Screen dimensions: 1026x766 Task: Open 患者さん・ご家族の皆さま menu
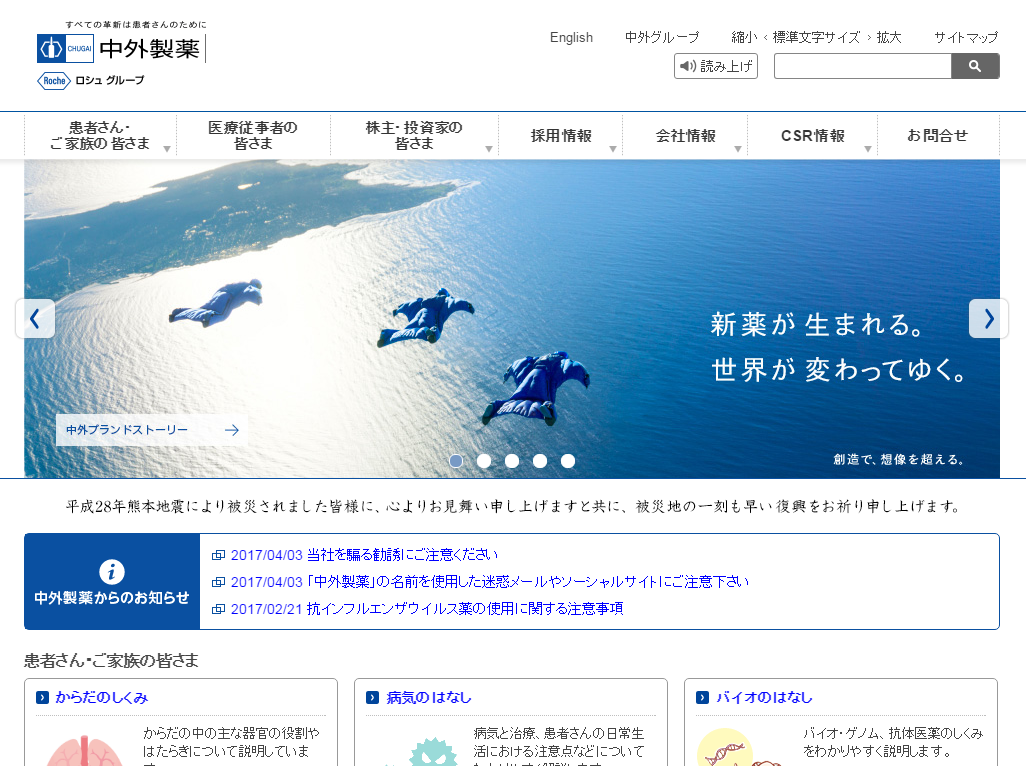click(x=100, y=135)
